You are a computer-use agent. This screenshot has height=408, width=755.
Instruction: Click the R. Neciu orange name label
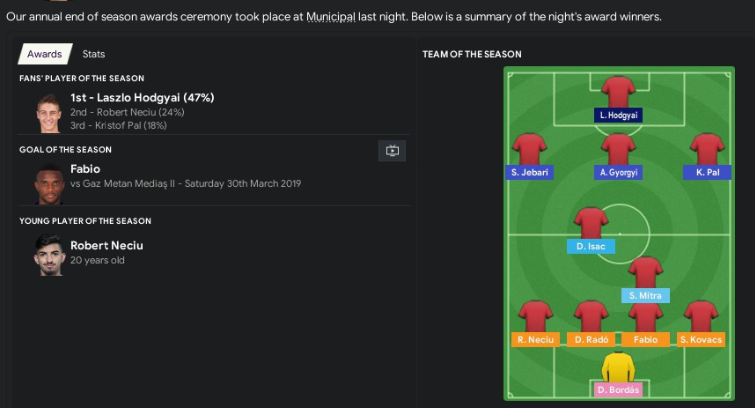pyautogui.click(x=535, y=340)
